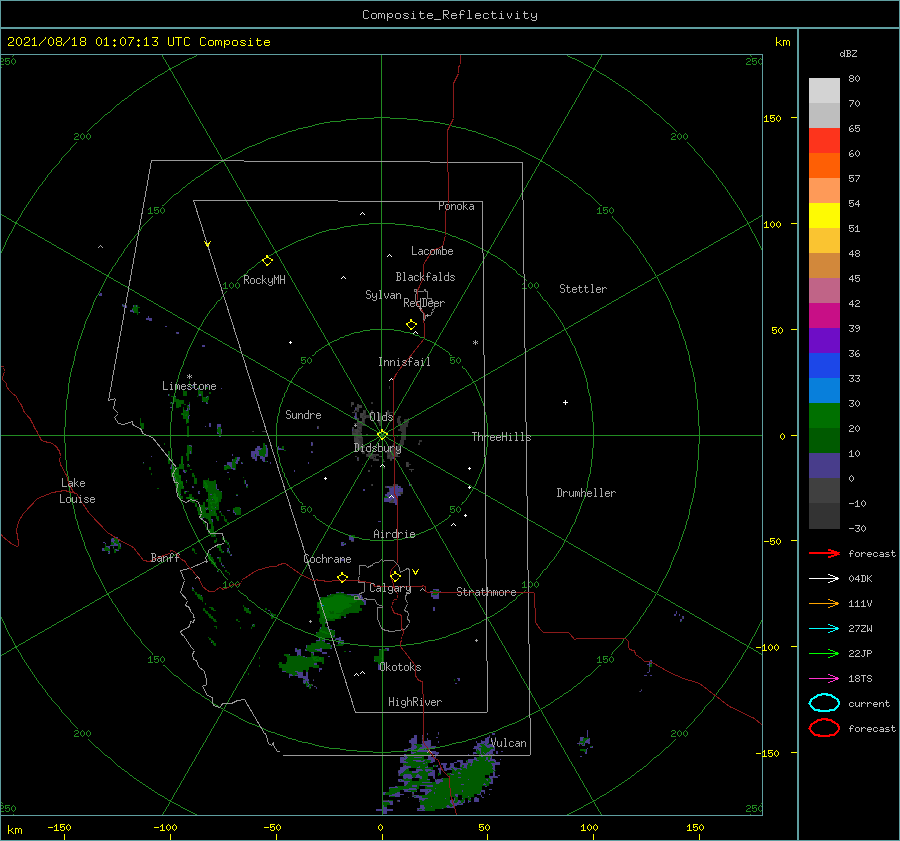Click the dBZ legend heading

tap(848, 53)
